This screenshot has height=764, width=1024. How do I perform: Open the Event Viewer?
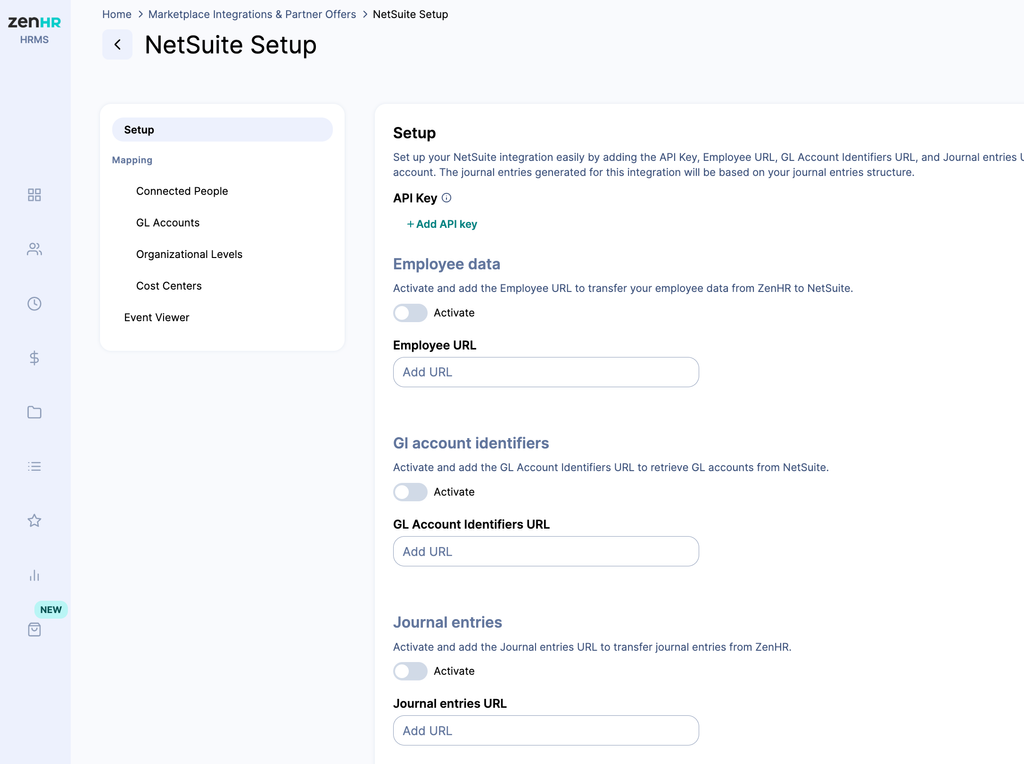157,317
